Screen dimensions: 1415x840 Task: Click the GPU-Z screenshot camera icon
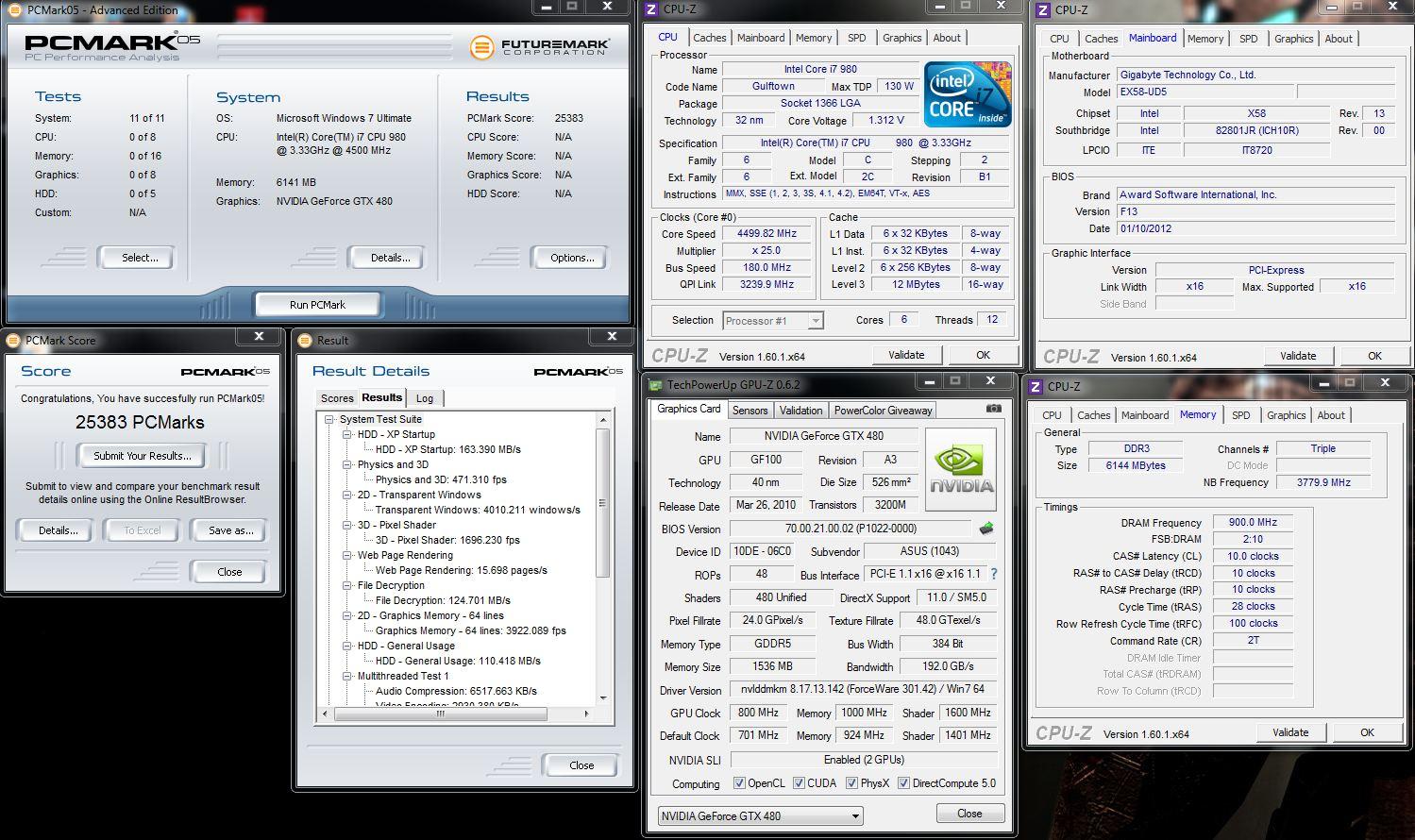click(x=994, y=409)
